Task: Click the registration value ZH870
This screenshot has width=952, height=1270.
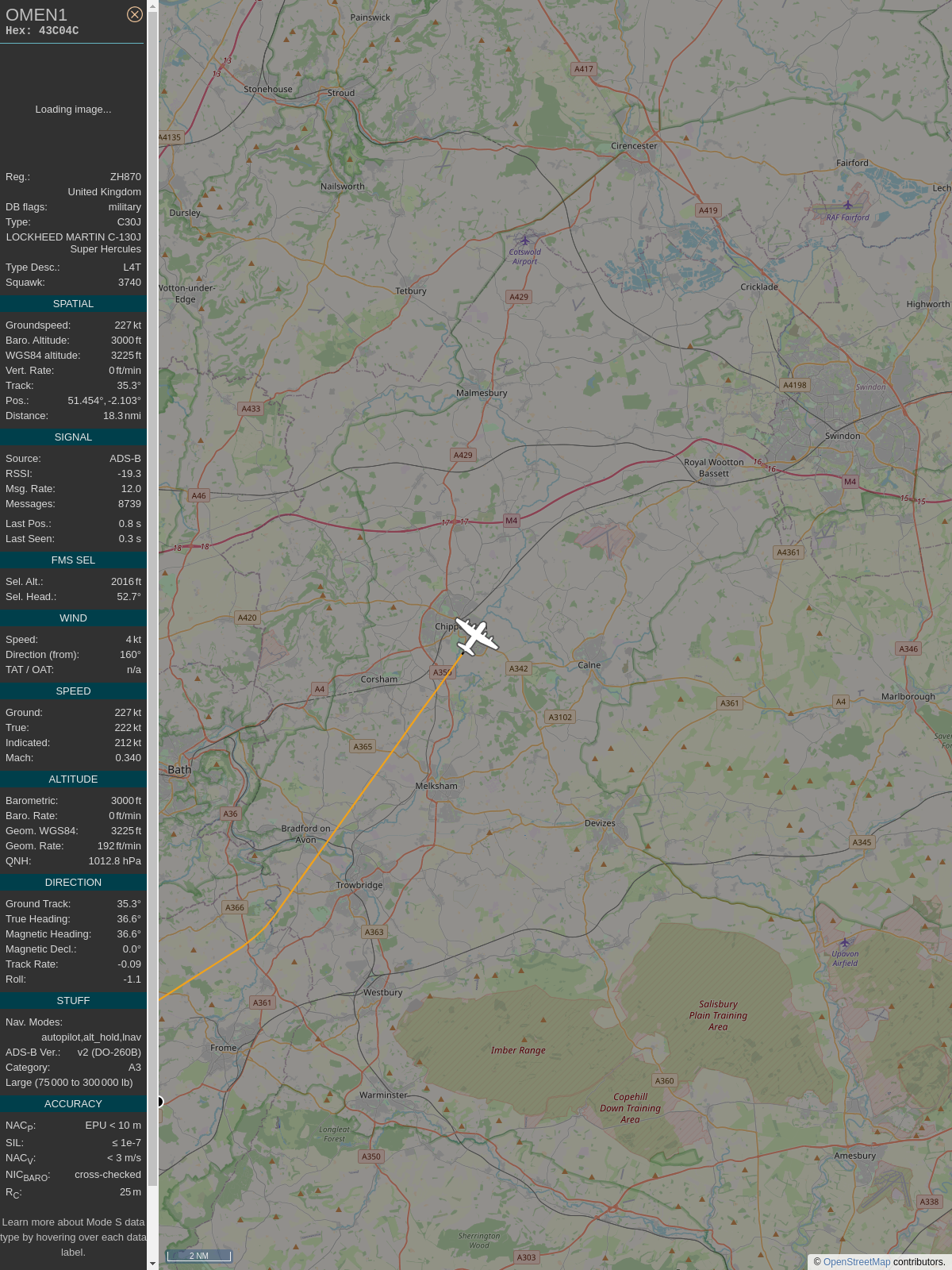Action: [125, 177]
